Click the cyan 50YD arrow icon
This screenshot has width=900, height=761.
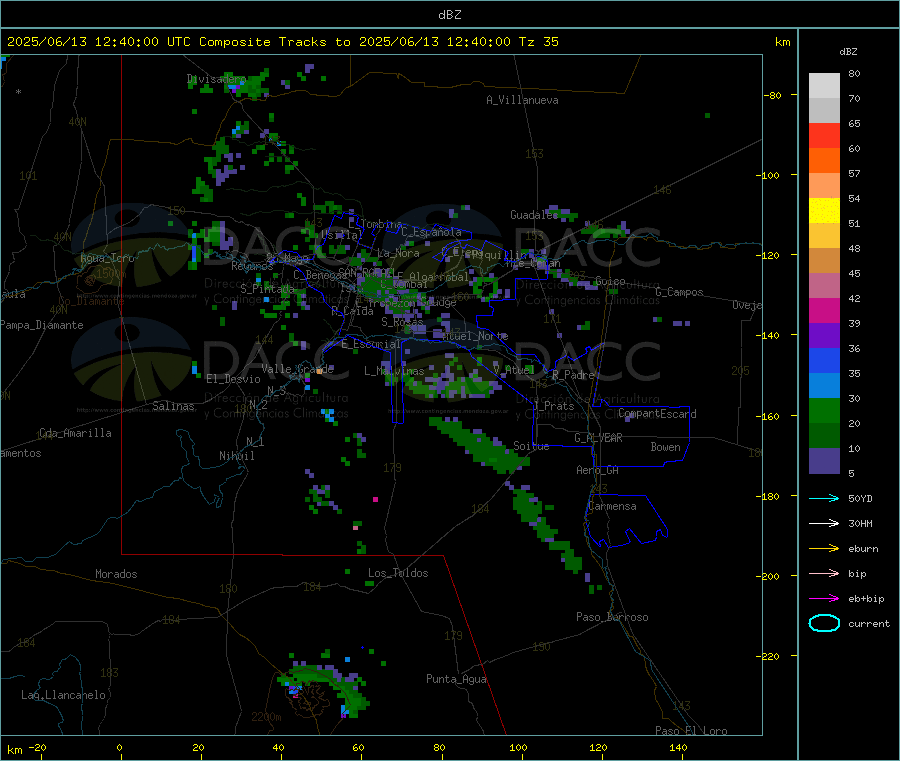point(824,498)
